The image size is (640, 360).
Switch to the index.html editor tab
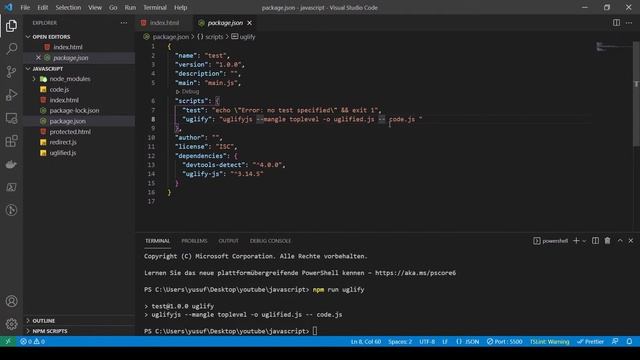coord(164,23)
